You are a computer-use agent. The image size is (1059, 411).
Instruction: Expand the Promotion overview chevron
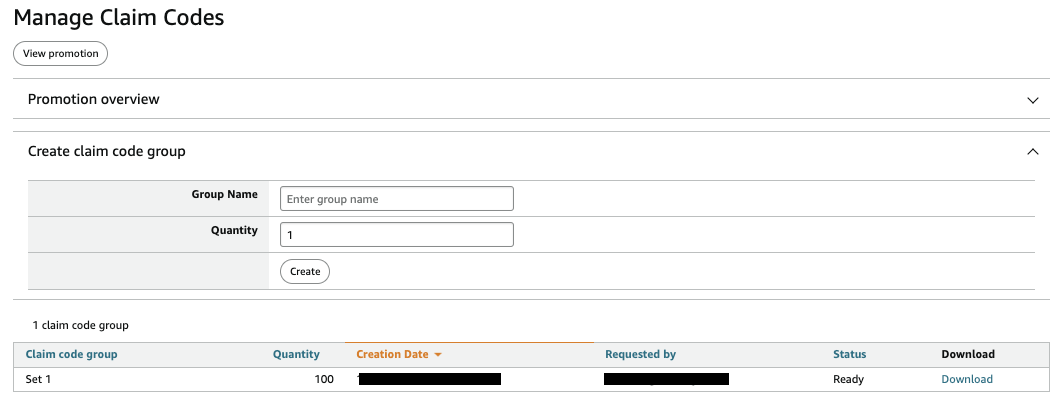[x=1033, y=100]
